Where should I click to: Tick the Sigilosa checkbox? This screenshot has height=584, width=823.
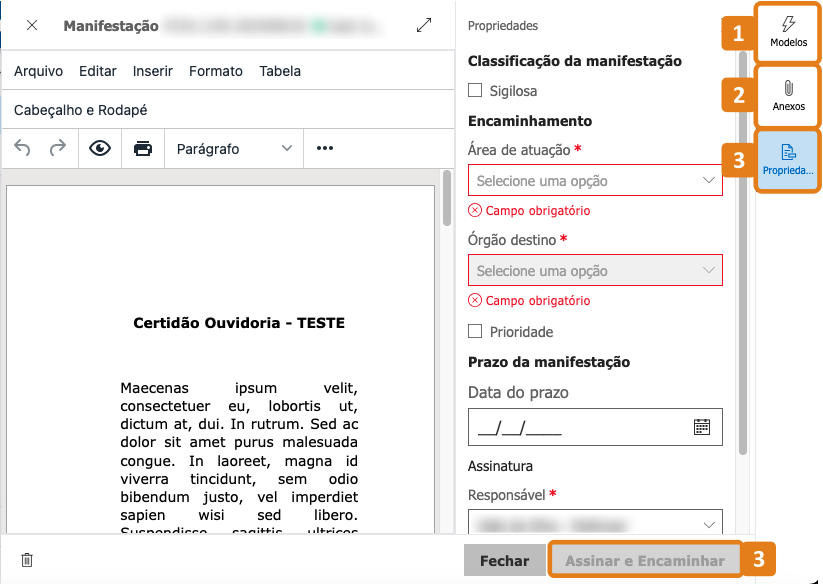click(475, 90)
